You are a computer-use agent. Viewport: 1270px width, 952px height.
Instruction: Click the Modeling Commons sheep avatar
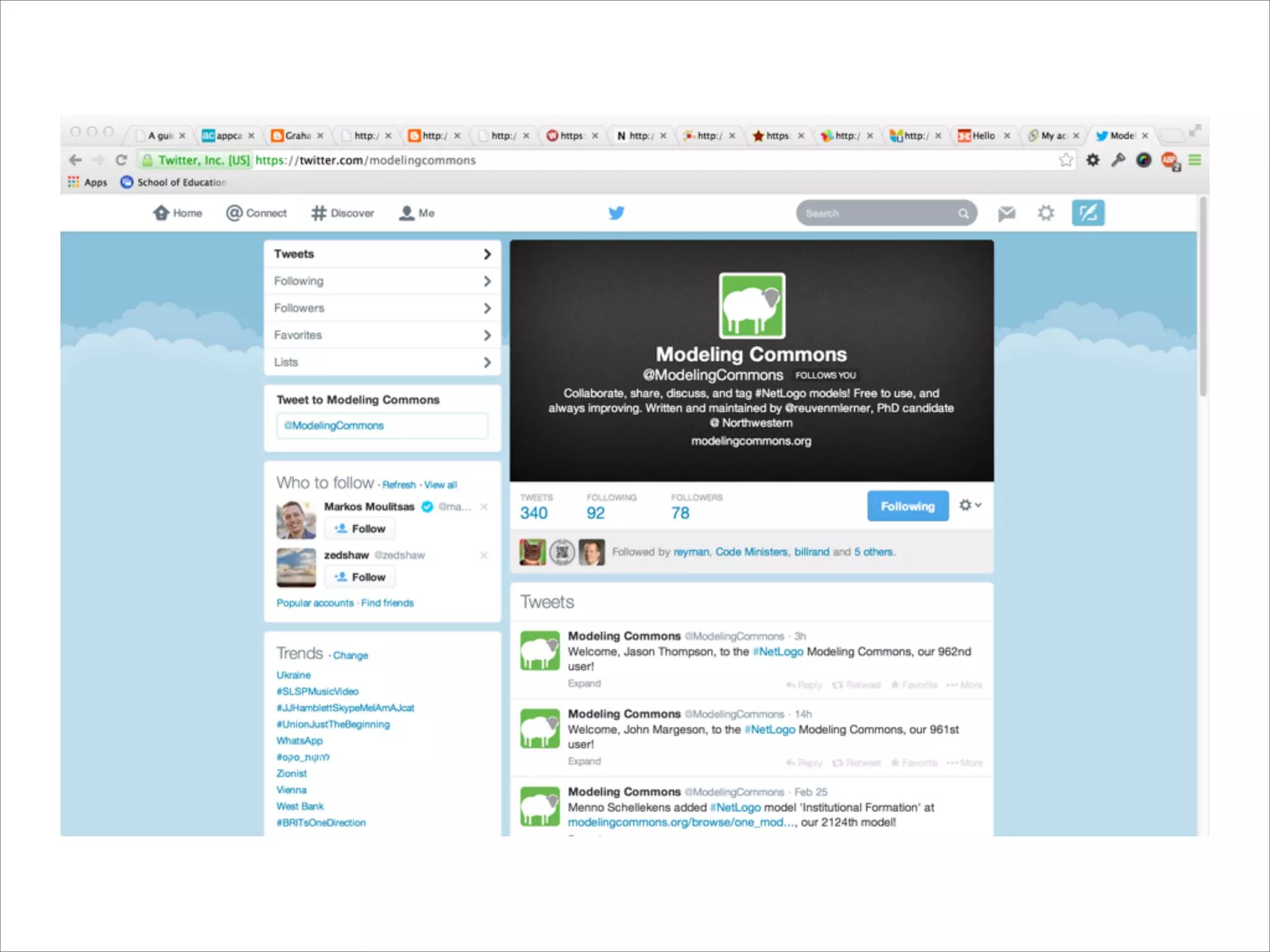[752, 306]
